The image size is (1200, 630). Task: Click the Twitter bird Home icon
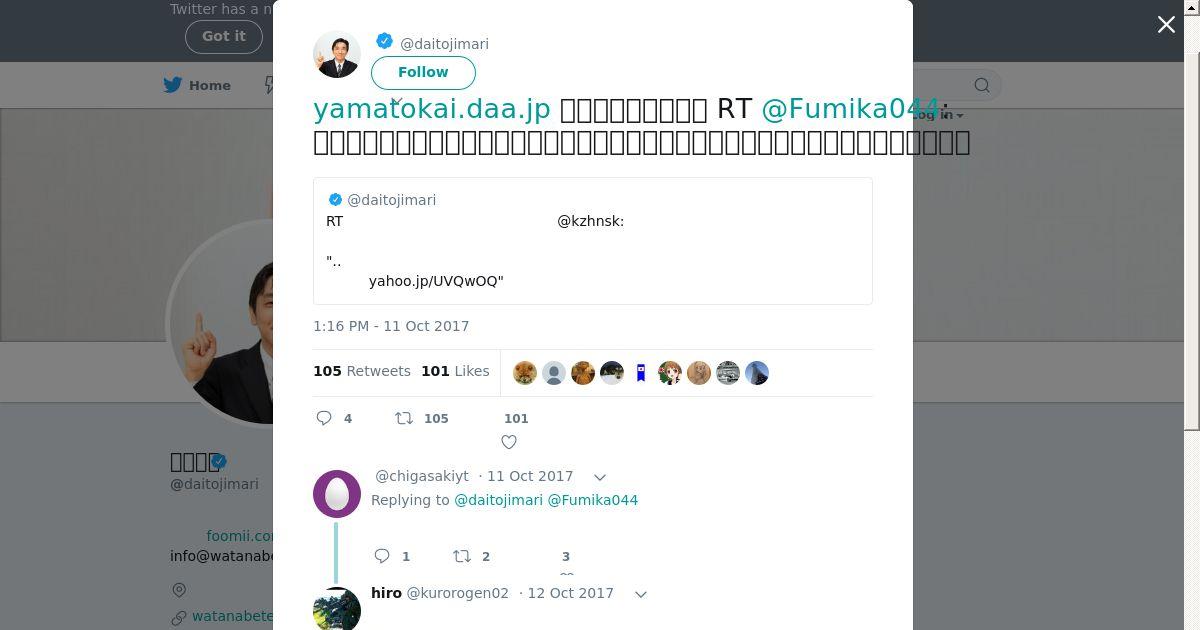pos(173,85)
